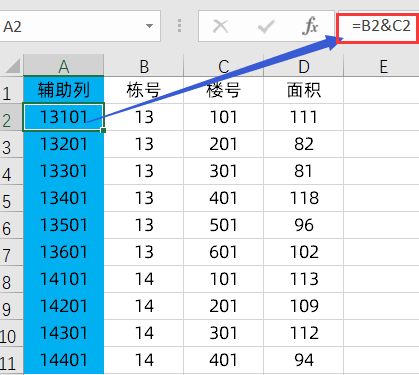Select row 11 header
This screenshot has height=375, width=419.
11,360
